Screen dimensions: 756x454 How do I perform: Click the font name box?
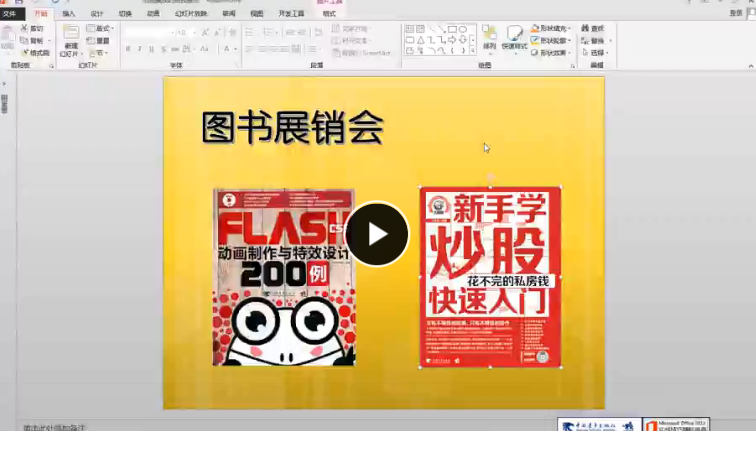tap(149, 32)
